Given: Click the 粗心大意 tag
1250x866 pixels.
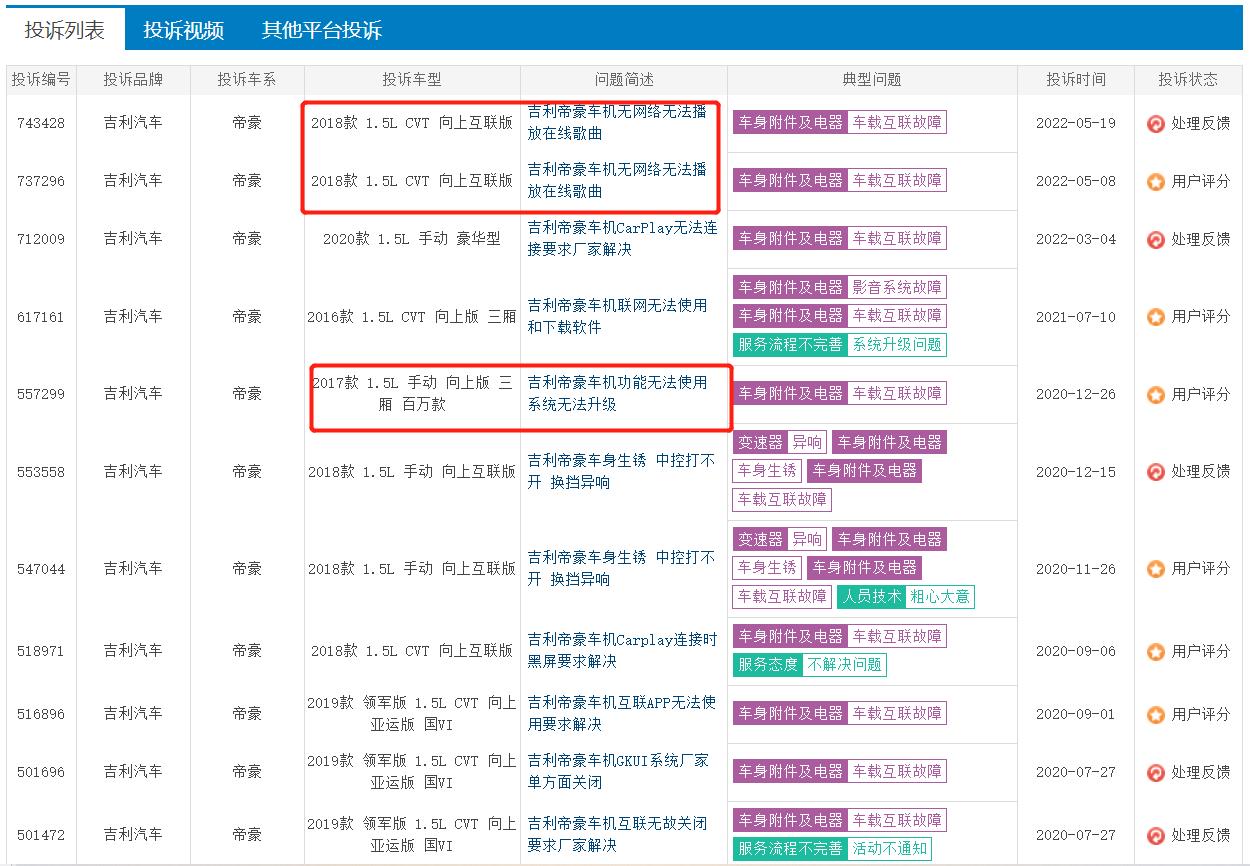Looking at the screenshot, I should pyautogui.click(x=939, y=597).
